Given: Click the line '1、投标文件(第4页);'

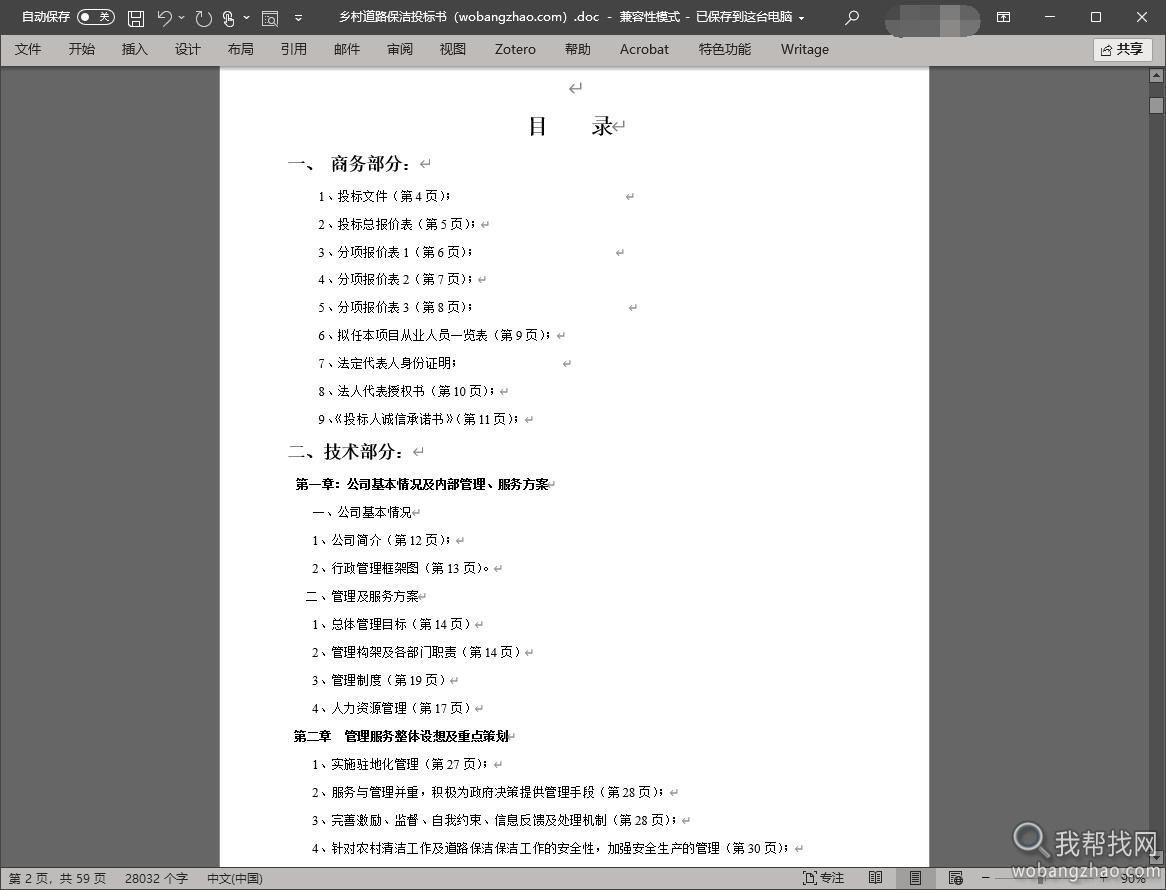Looking at the screenshot, I should tap(384, 196).
